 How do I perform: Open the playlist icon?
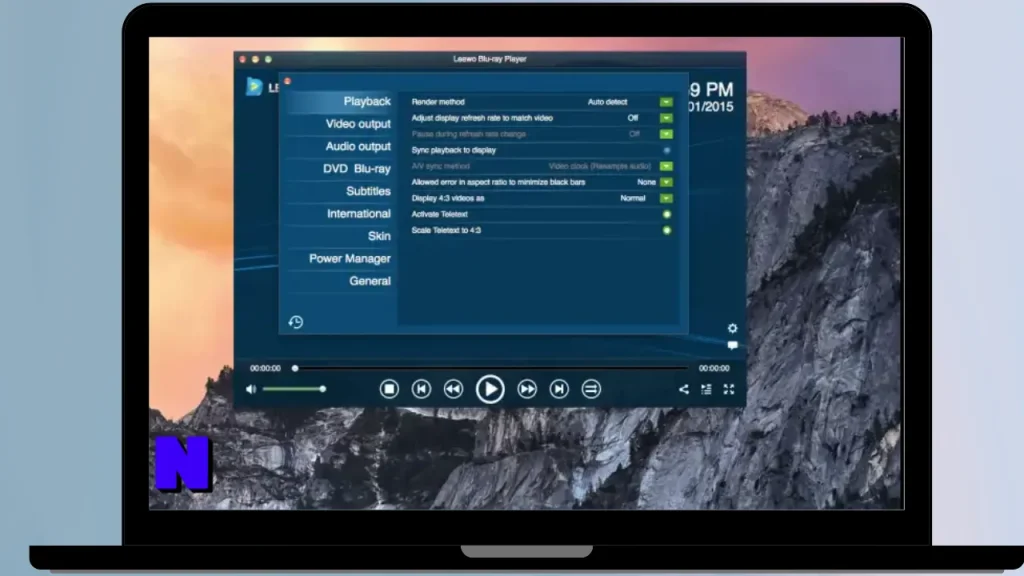[706, 389]
